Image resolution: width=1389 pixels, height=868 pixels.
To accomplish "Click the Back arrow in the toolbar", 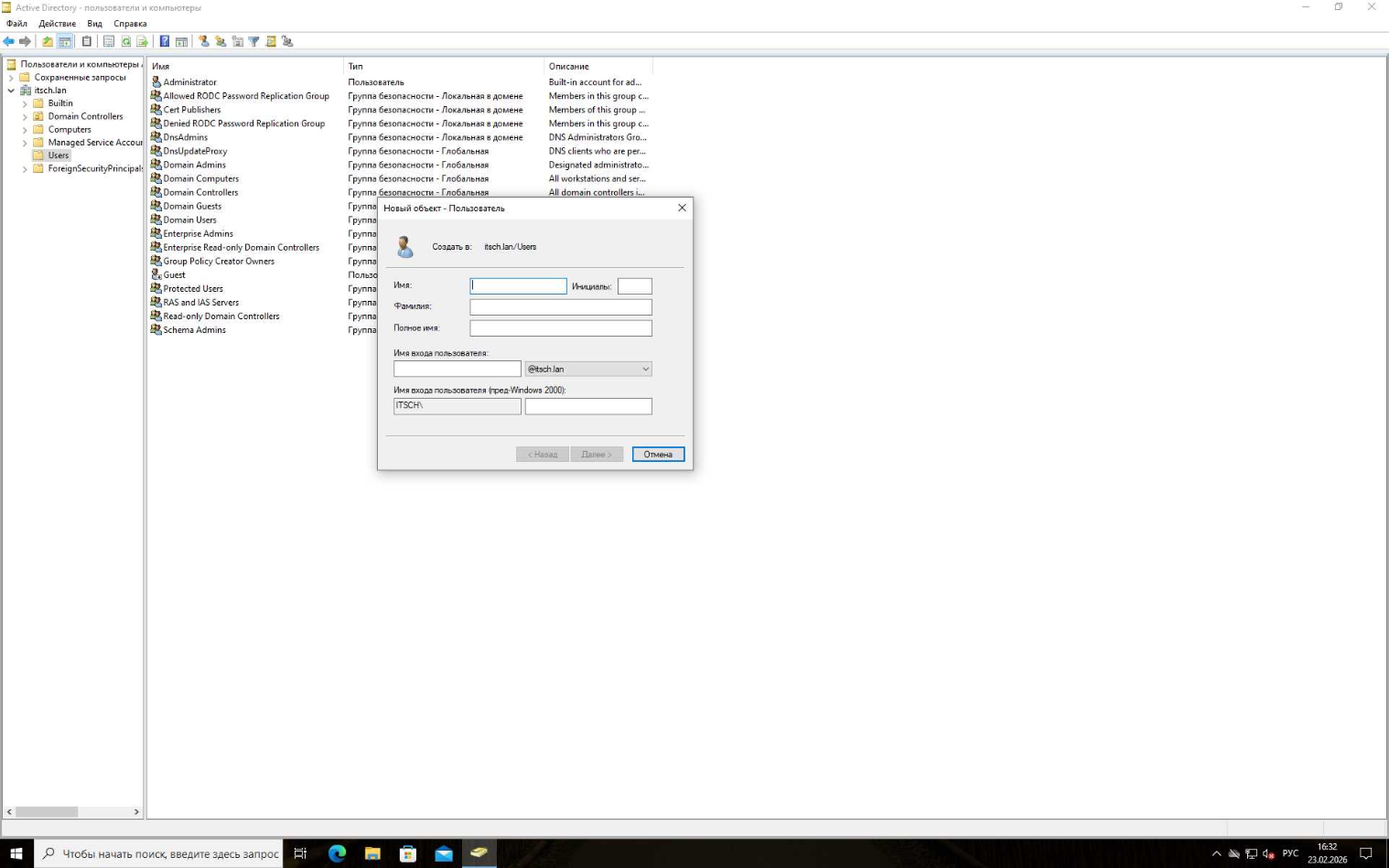I will [x=9, y=41].
